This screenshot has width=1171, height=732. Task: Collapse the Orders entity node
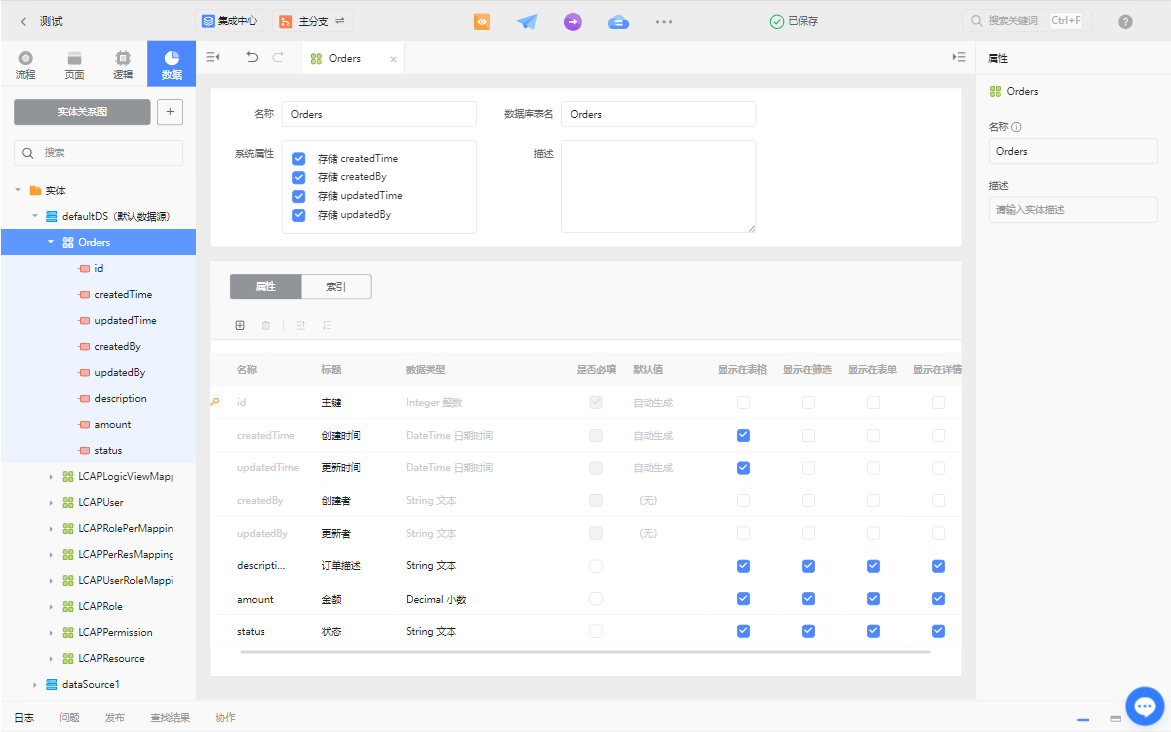click(x=51, y=243)
